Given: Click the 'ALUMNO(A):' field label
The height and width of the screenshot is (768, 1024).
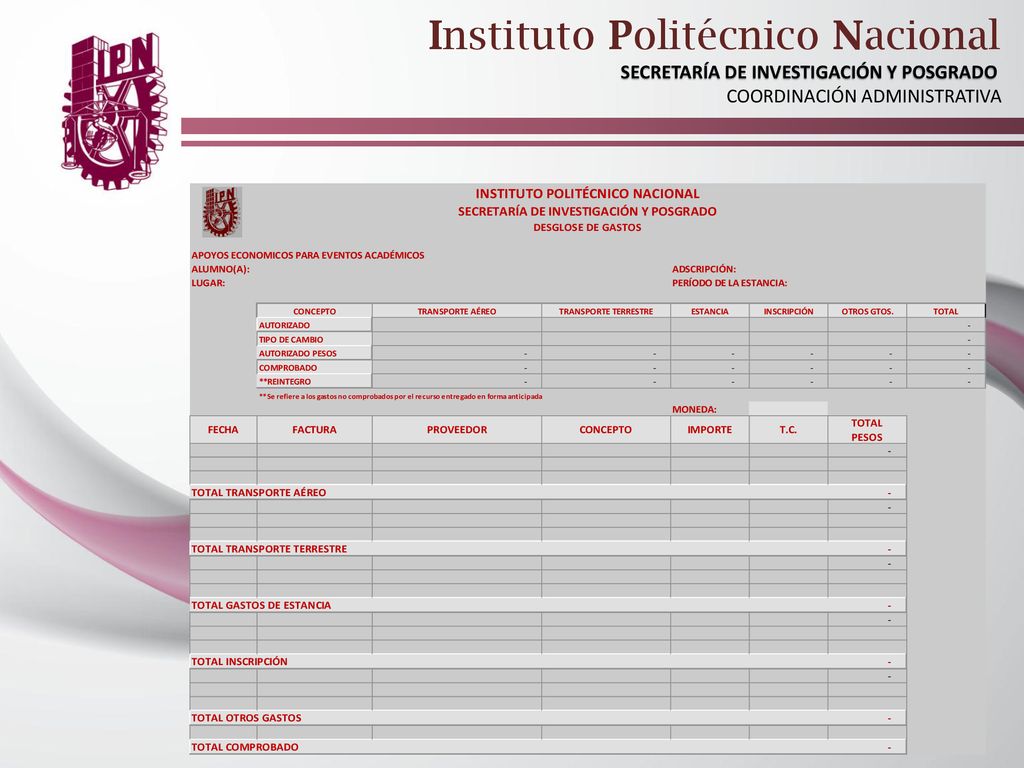Looking at the screenshot, I should click(220, 269).
